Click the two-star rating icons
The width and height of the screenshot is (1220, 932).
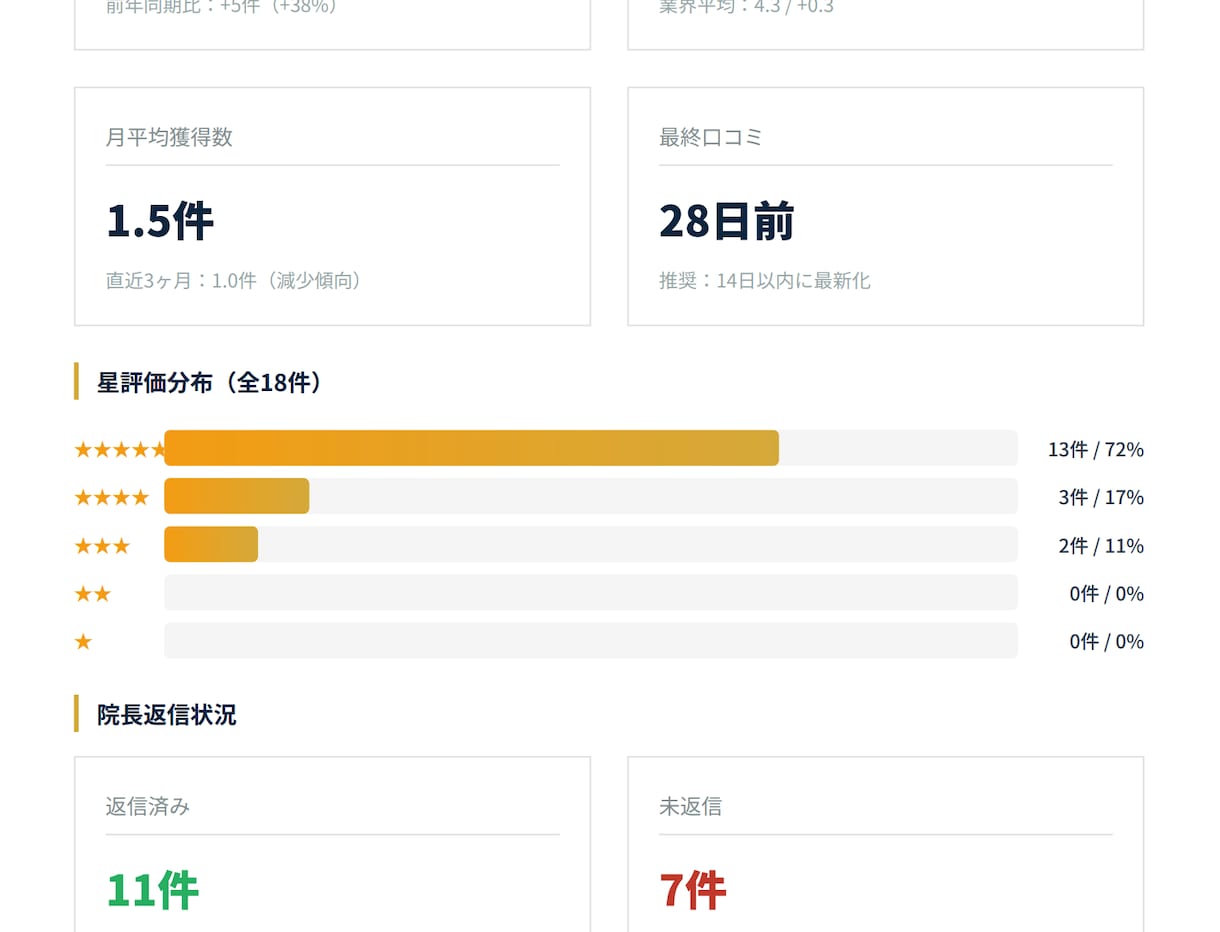(93, 594)
